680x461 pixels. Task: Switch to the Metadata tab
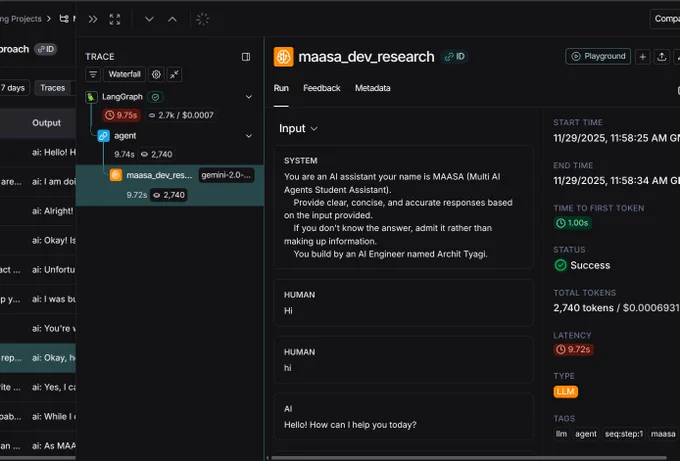[x=373, y=88]
